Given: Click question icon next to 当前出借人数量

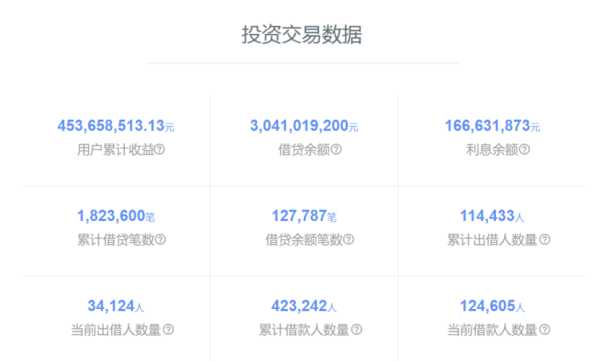Looking at the screenshot, I should 168,330.
